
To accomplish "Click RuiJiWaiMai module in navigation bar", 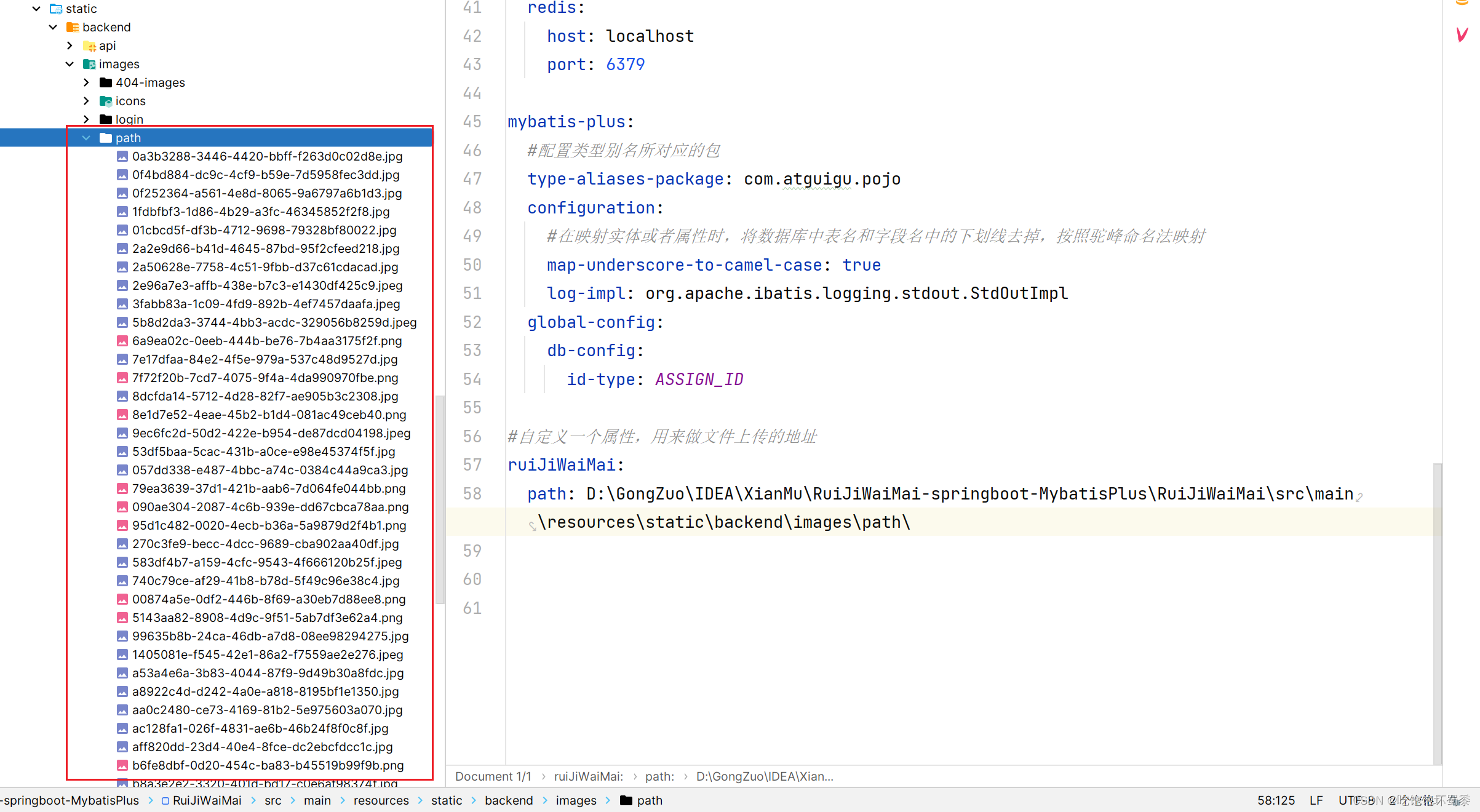I will (x=206, y=800).
